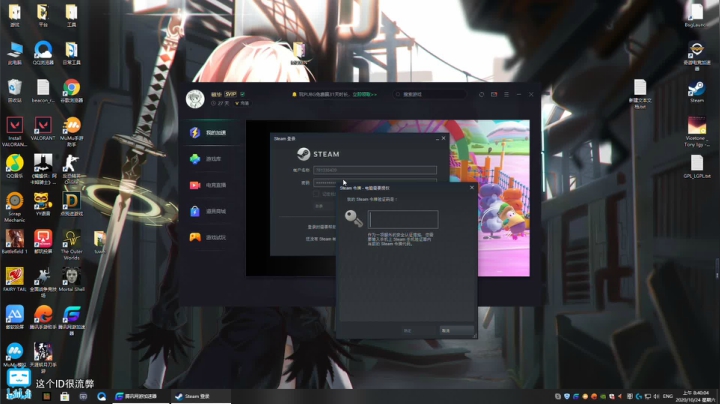
Task: Select the GPL_LGPL.txt file on desktop
Action: [697, 167]
